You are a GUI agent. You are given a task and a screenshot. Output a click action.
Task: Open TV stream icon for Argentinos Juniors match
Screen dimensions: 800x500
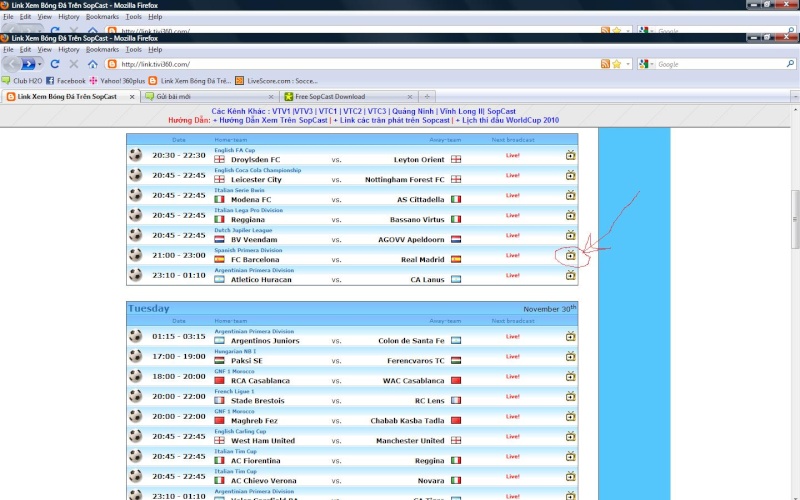click(x=570, y=336)
